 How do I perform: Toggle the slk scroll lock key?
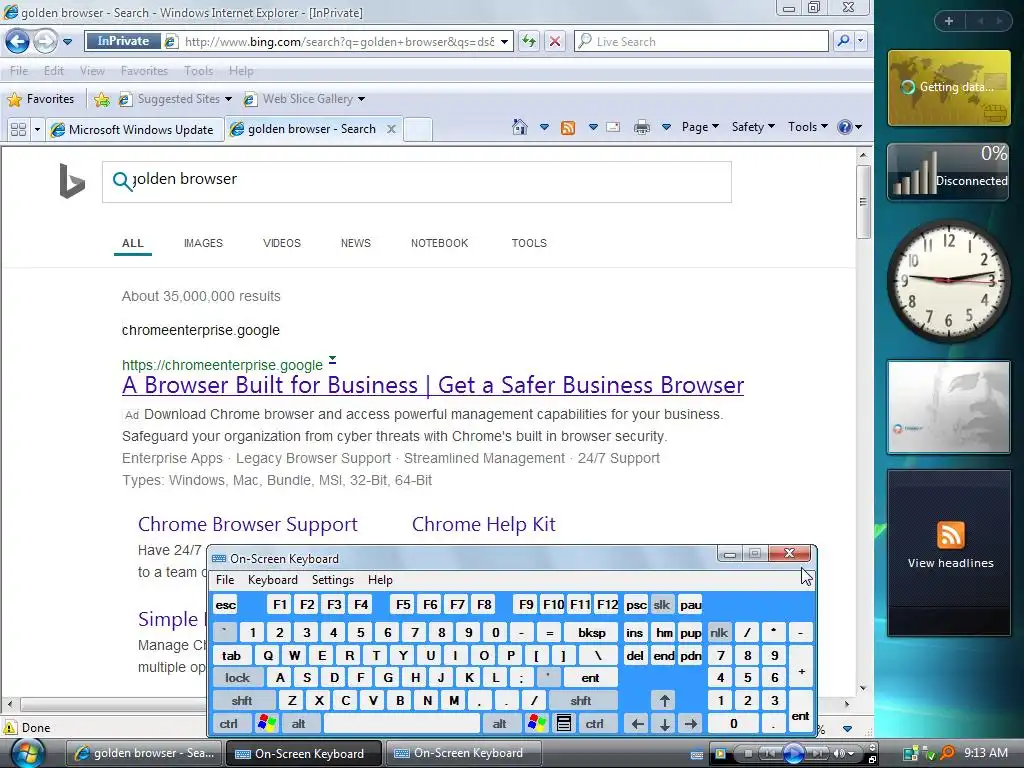(x=662, y=605)
